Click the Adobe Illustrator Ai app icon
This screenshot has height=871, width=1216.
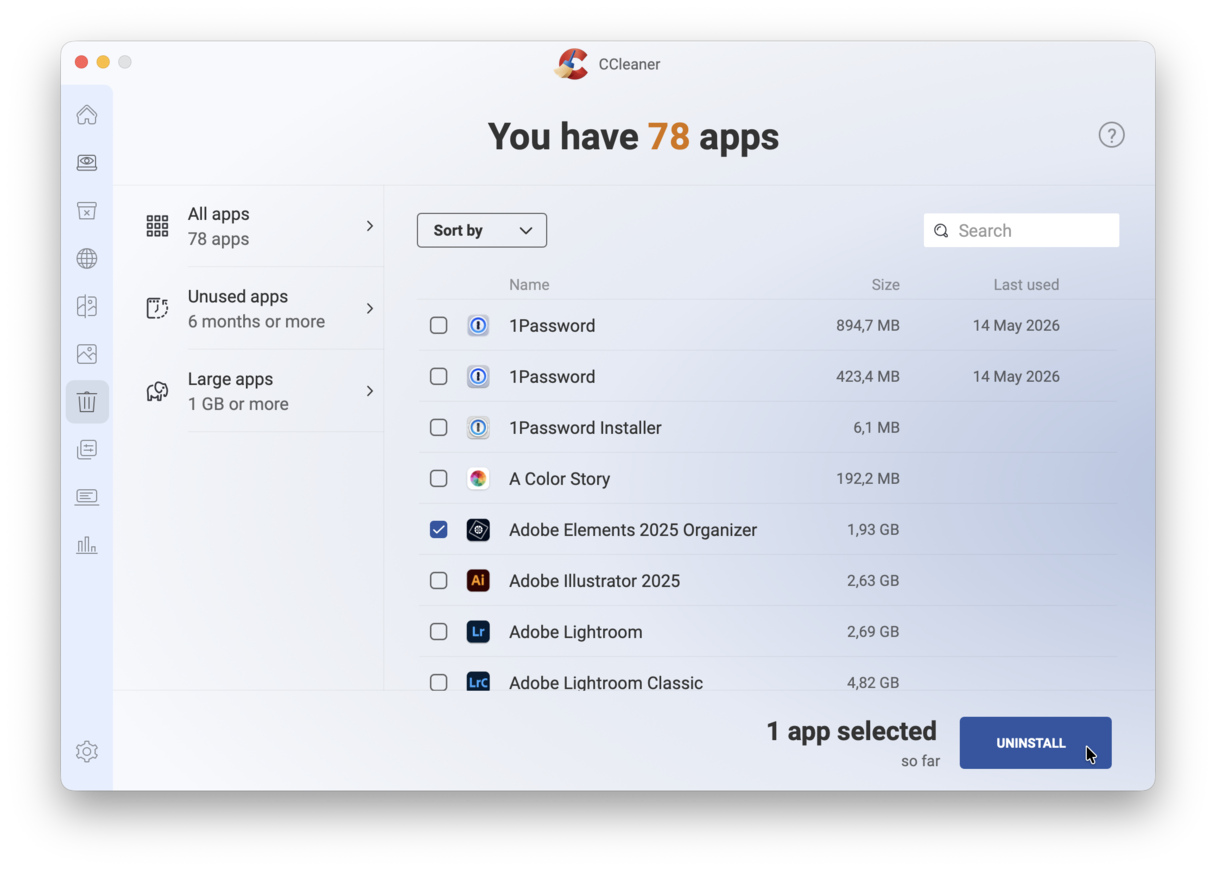(x=478, y=580)
